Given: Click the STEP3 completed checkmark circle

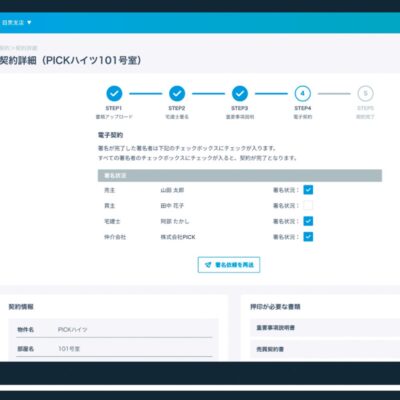Looking at the screenshot, I should pyautogui.click(x=240, y=94).
